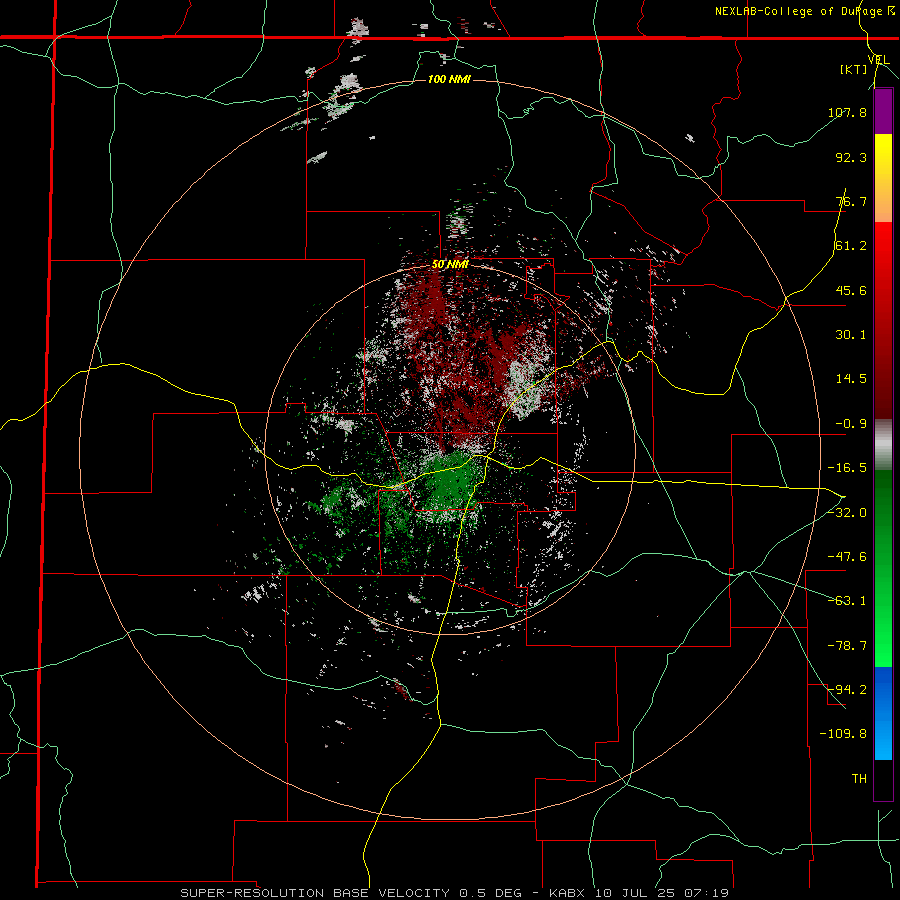Click the Super-Resolution Base Velocity caption text

455,893
